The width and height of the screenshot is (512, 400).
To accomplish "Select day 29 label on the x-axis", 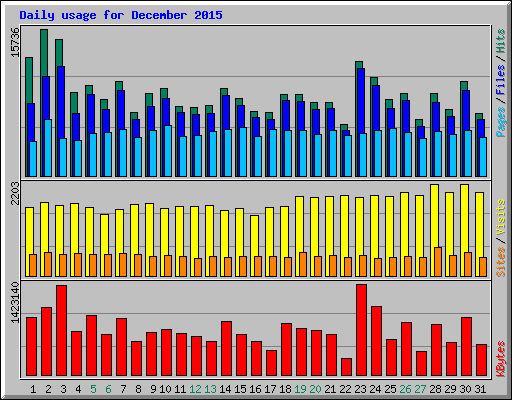I will click(x=450, y=389).
